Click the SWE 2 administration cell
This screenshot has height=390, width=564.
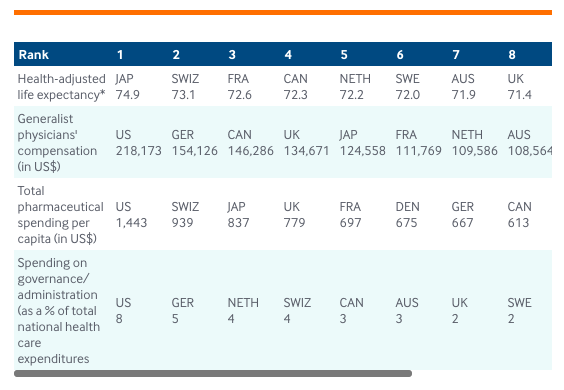pyautogui.click(x=519, y=310)
